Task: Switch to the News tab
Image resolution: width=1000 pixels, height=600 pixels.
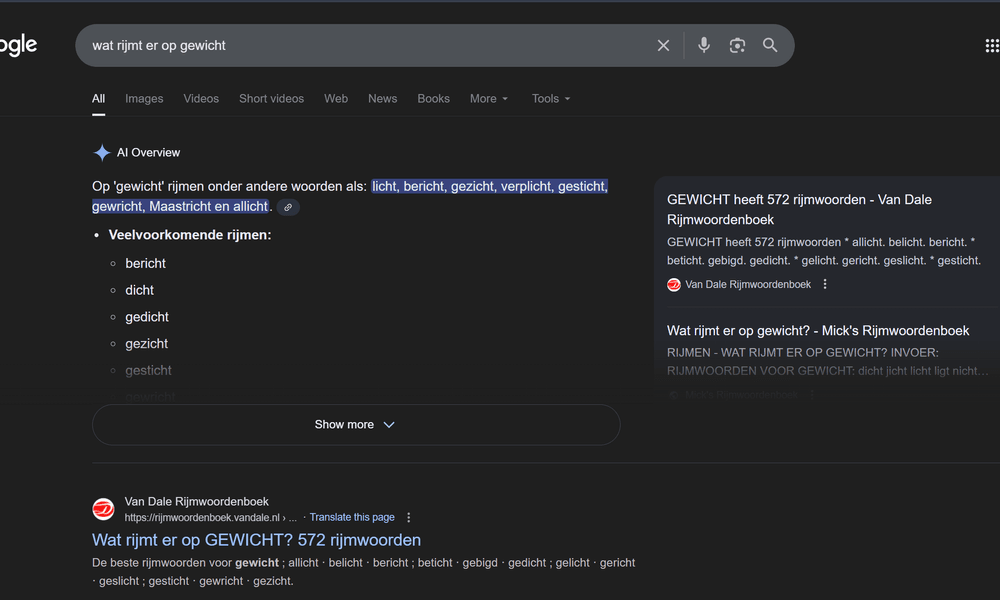Action: [382, 98]
